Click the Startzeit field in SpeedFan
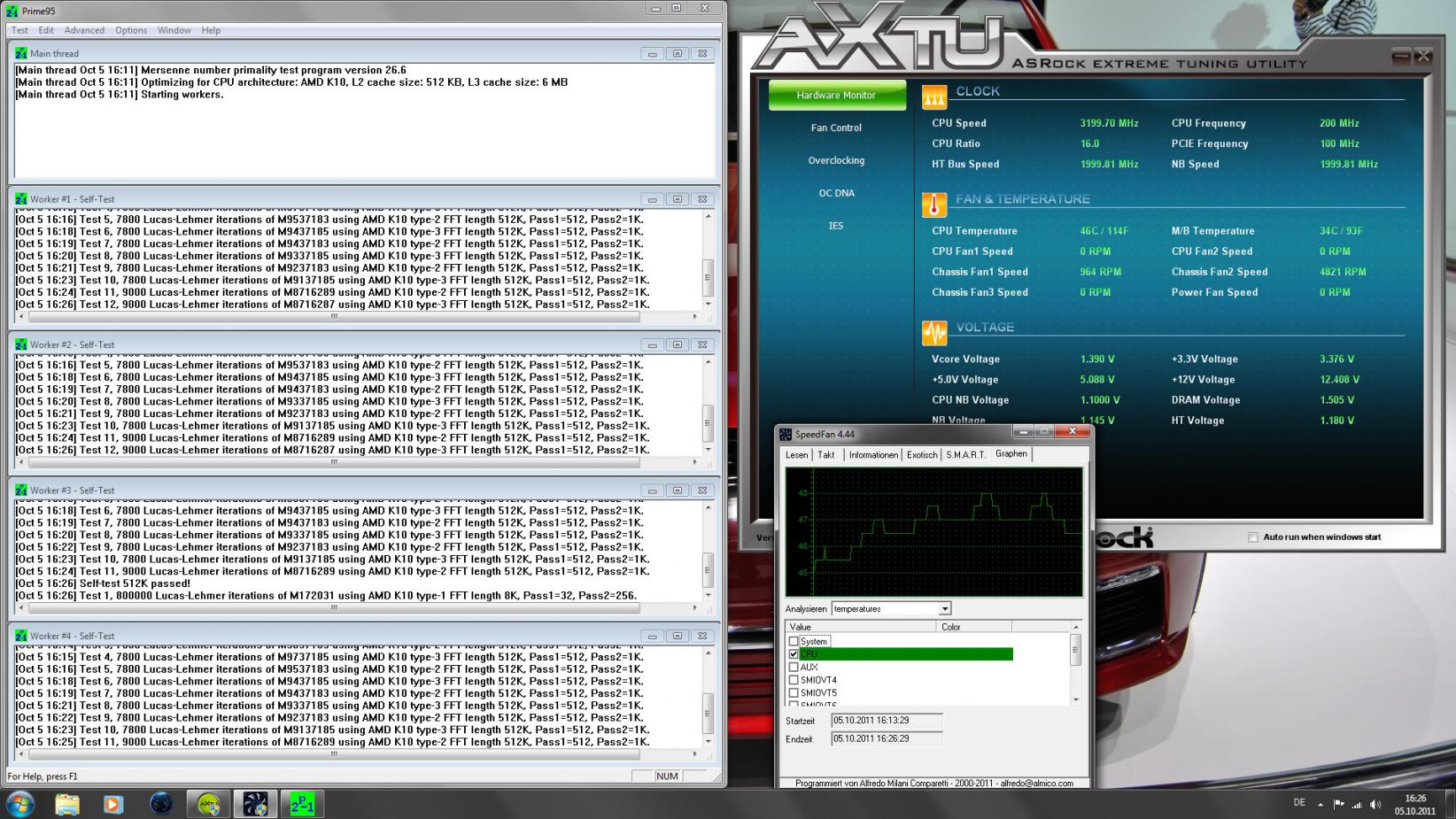Image resolution: width=1456 pixels, height=819 pixels. 887,721
